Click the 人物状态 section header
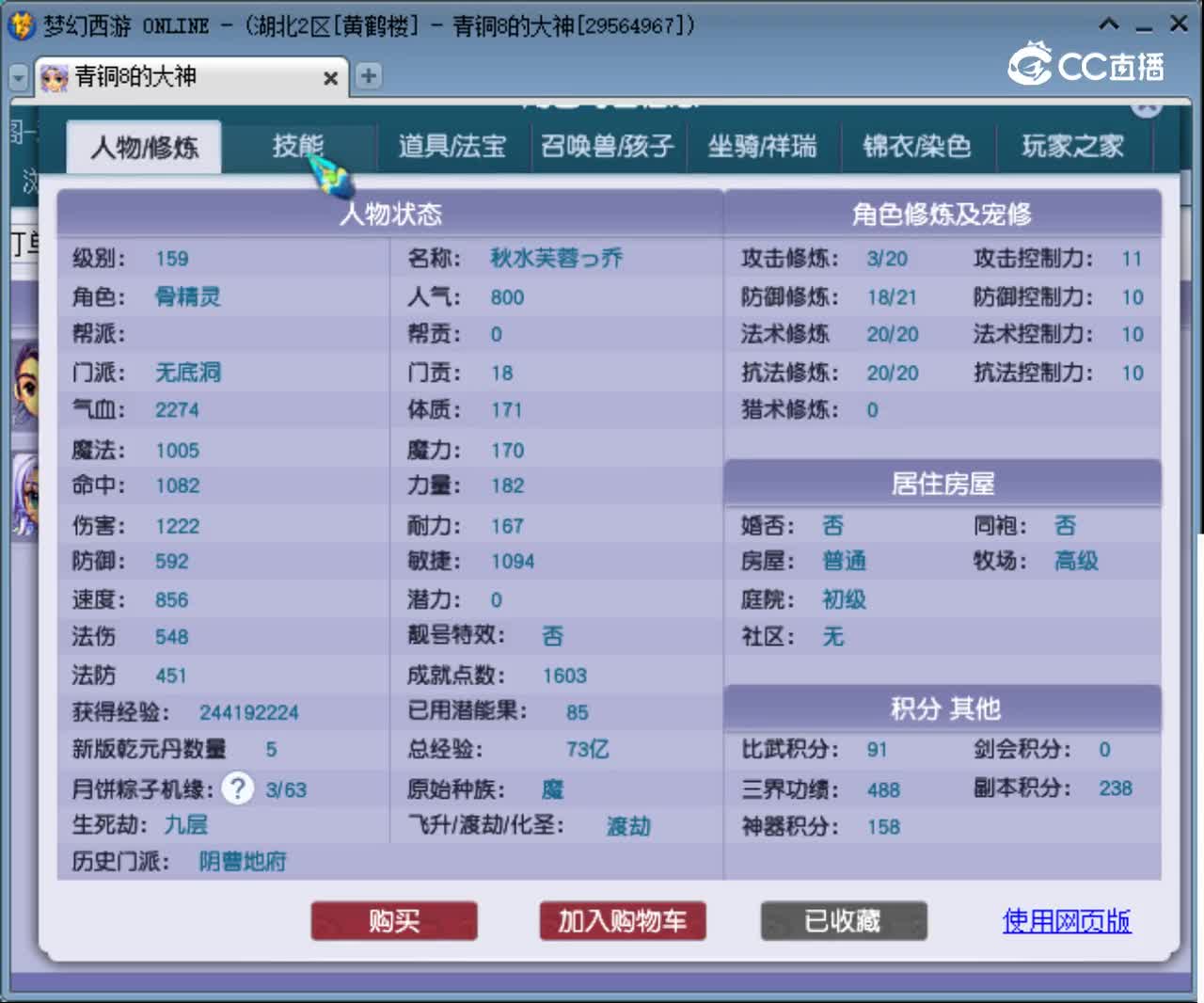Viewport: 1204px width, 1003px height. click(x=390, y=214)
